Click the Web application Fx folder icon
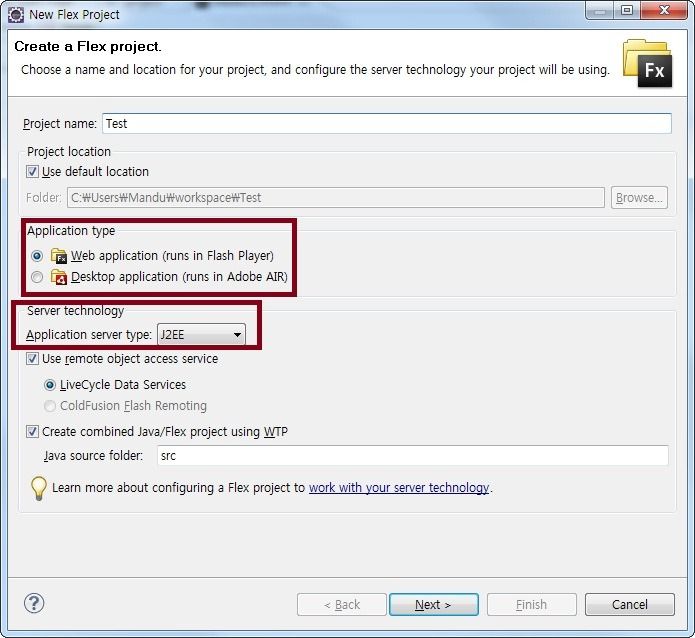 (59, 256)
